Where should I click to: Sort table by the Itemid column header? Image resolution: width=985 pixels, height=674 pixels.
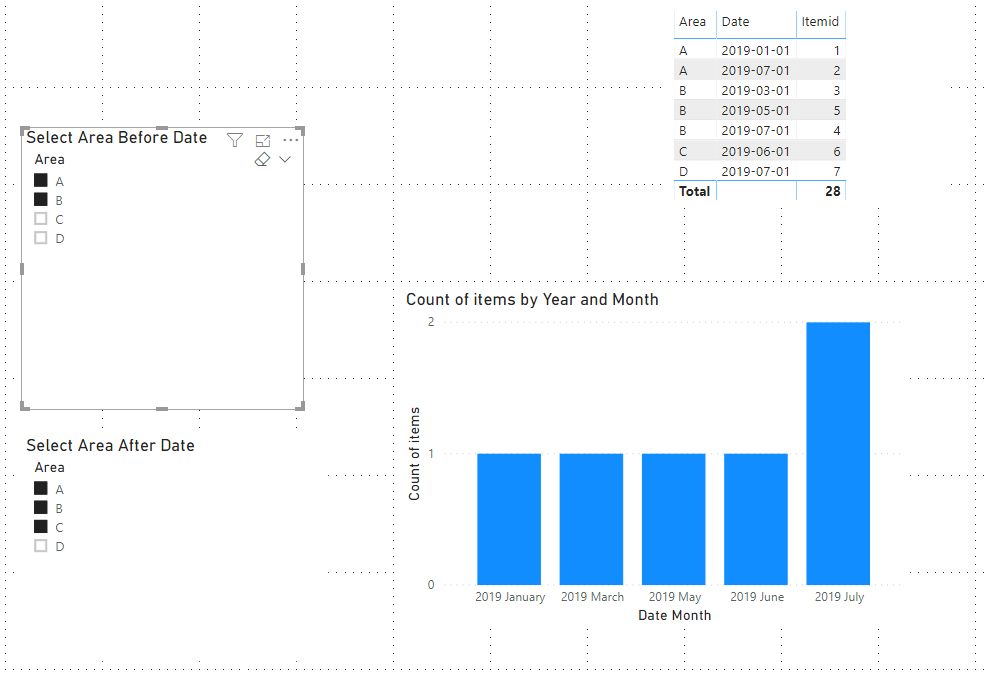pos(820,22)
